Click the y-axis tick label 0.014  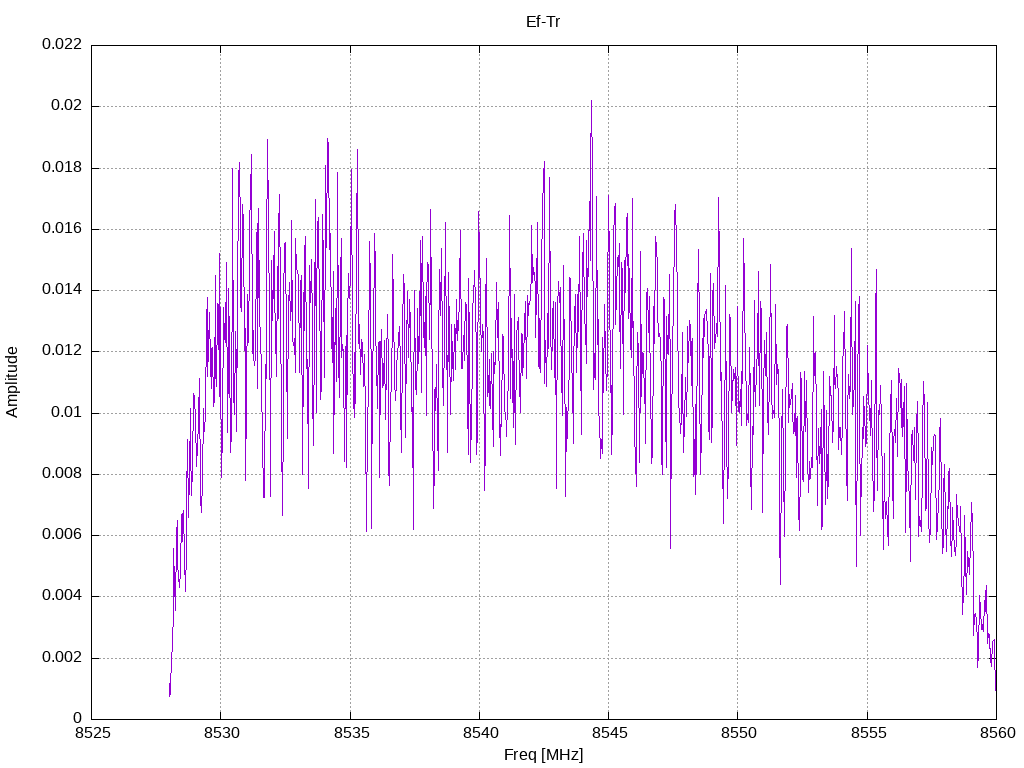(62, 290)
